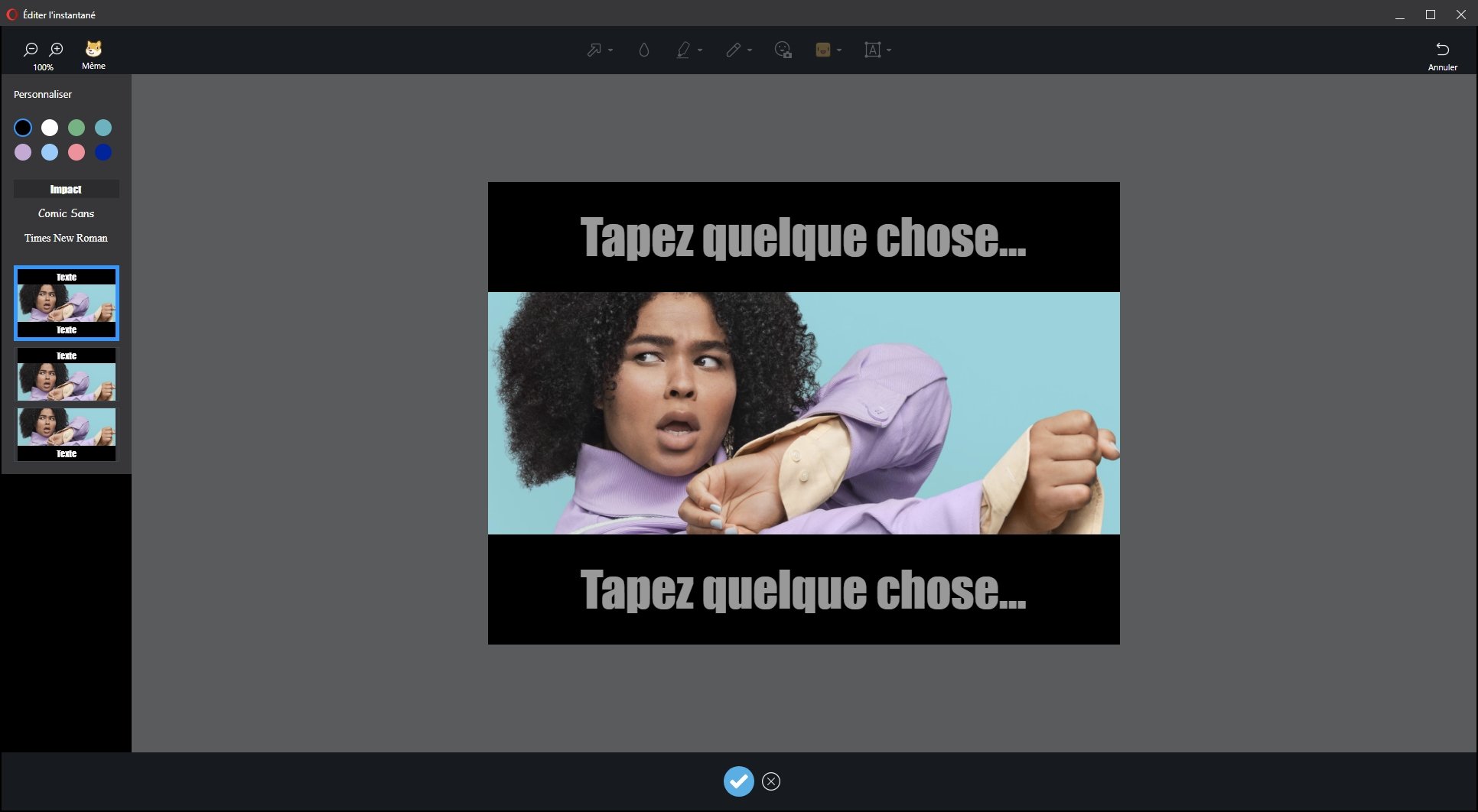Activate the blur droplet tool
1478x812 pixels.
click(x=643, y=50)
